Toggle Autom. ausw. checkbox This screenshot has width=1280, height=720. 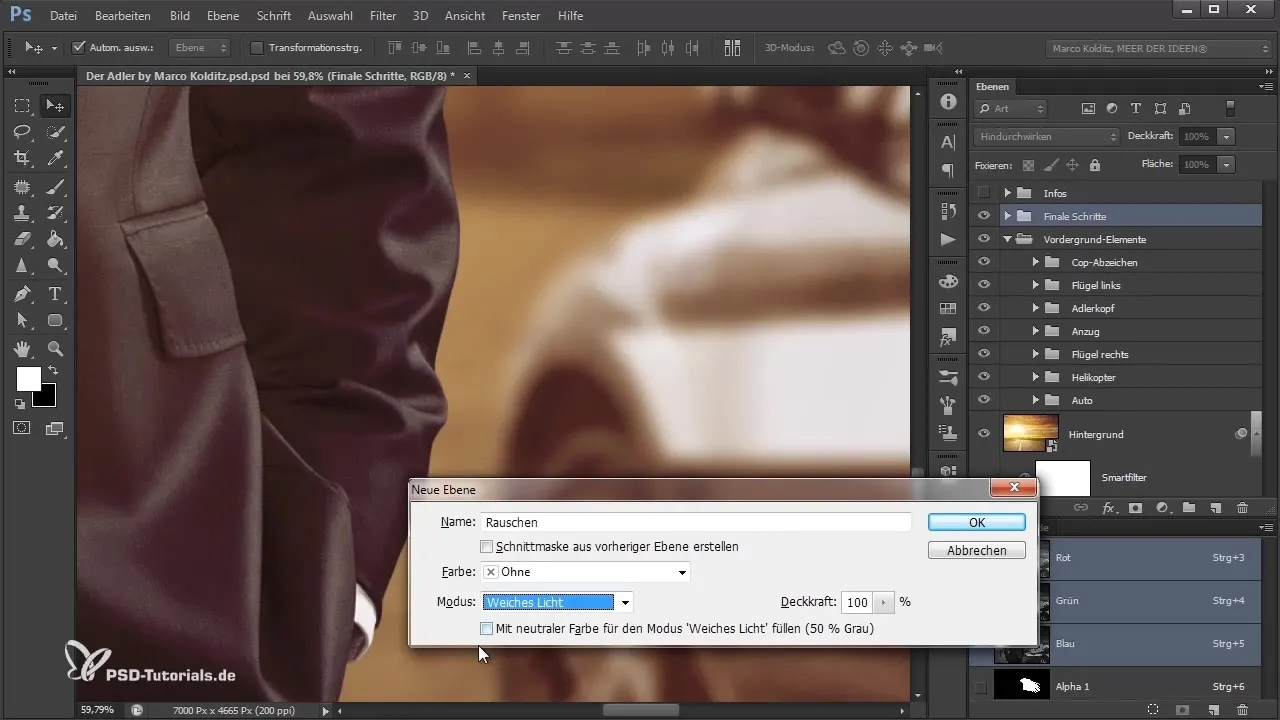(80, 47)
